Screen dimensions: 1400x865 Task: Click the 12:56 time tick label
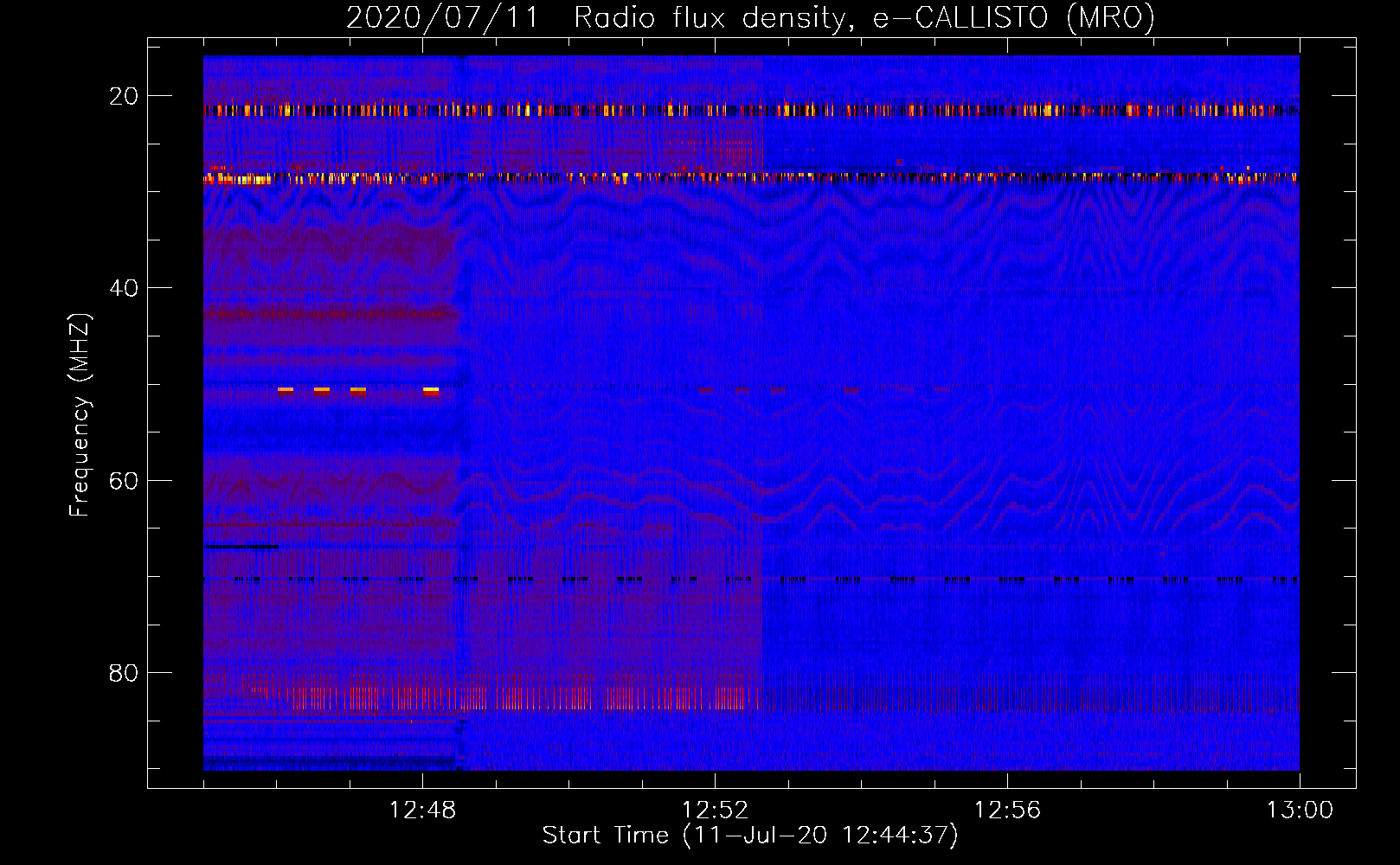[x=1007, y=811]
